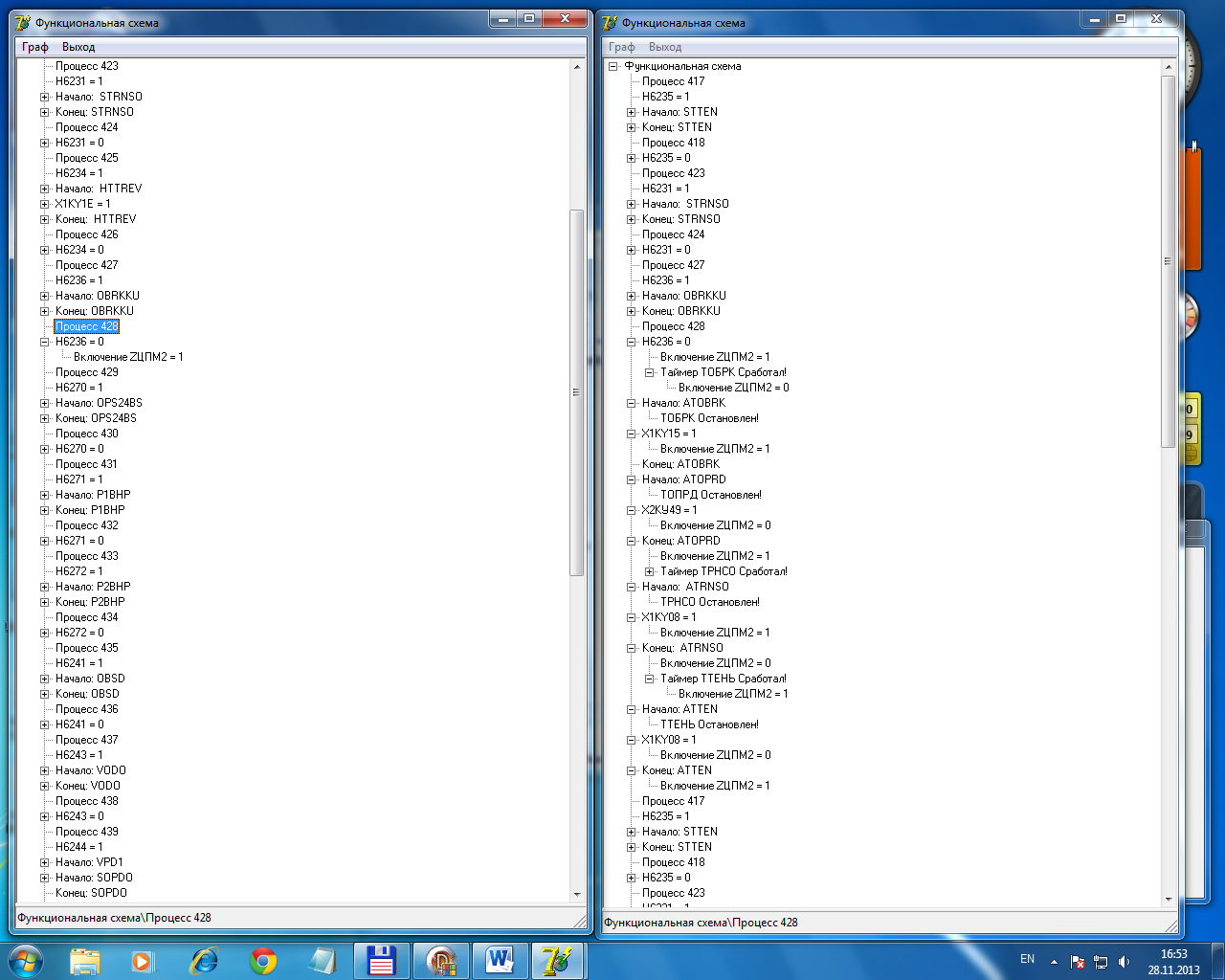Collapse H6236 = 0 node in left window
This screenshot has height=980, width=1225.
(44, 342)
